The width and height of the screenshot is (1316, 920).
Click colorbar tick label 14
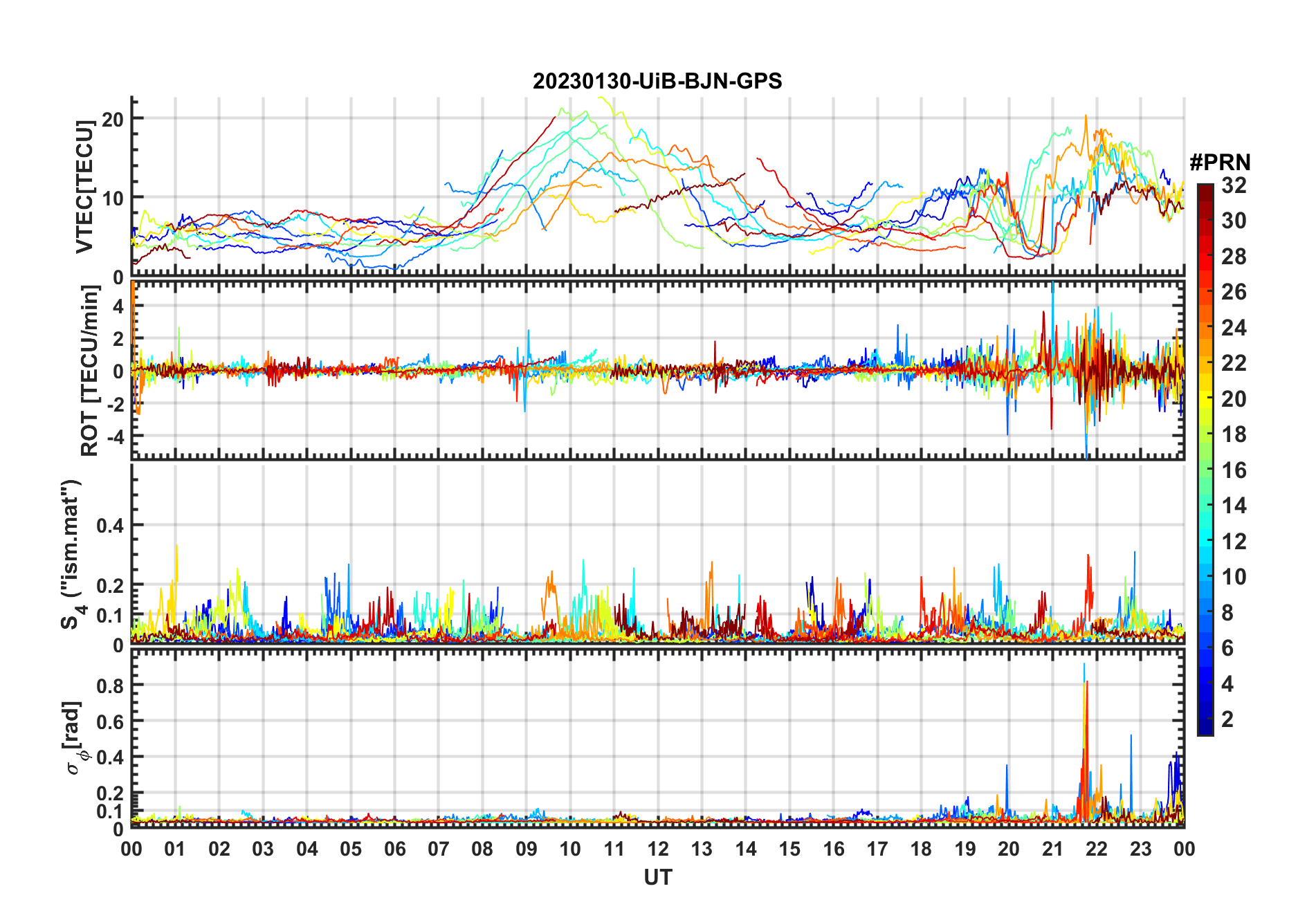coord(1234,506)
